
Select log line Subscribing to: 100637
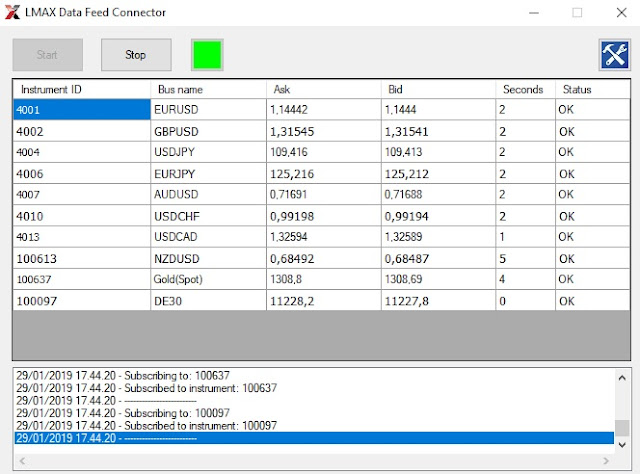pos(314,375)
